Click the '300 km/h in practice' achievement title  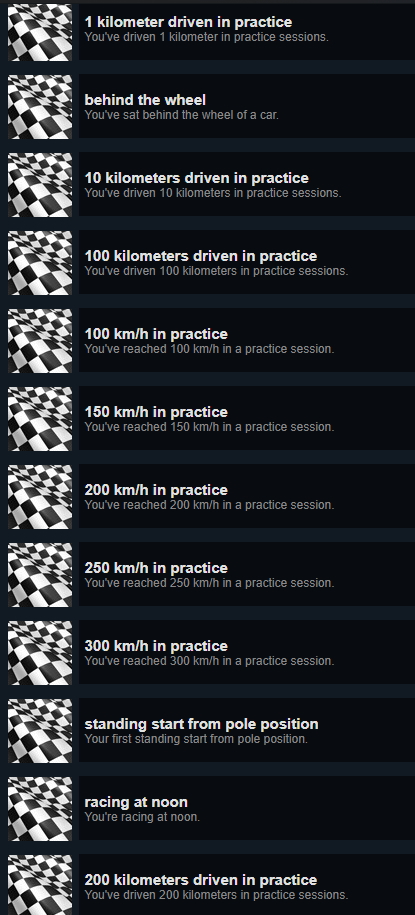point(156,646)
